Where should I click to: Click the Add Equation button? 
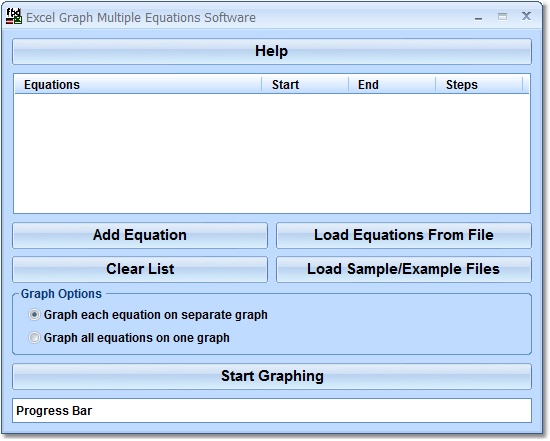coord(140,235)
